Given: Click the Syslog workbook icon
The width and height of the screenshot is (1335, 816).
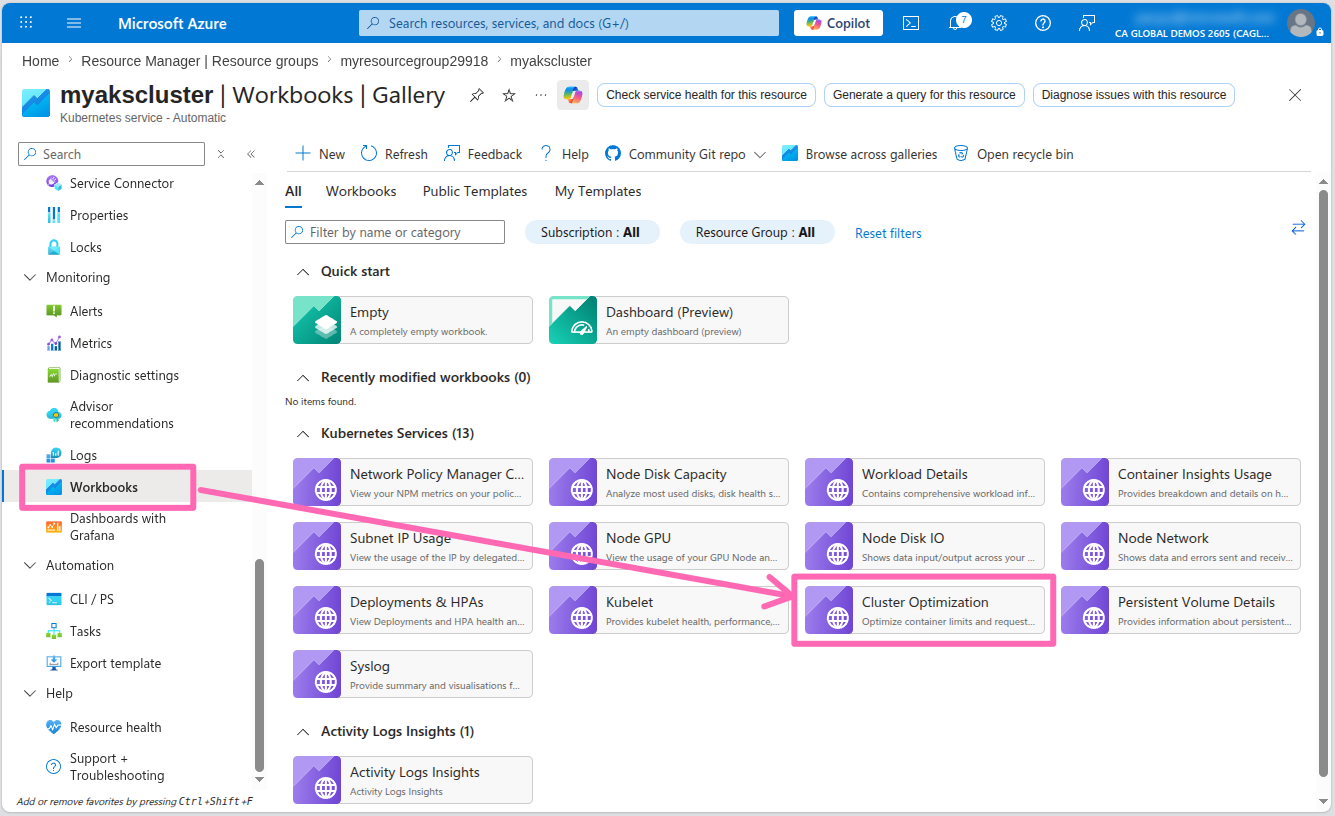Looking at the screenshot, I should click(x=318, y=674).
